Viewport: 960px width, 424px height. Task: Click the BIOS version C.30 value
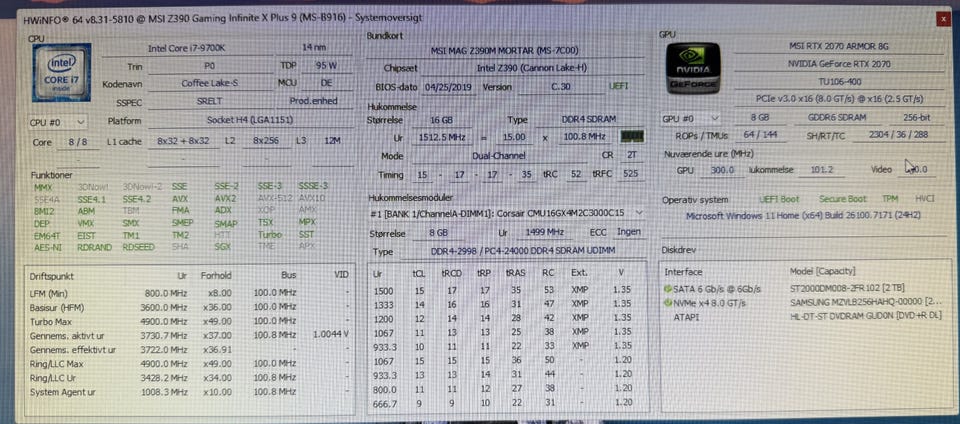tap(560, 87)
